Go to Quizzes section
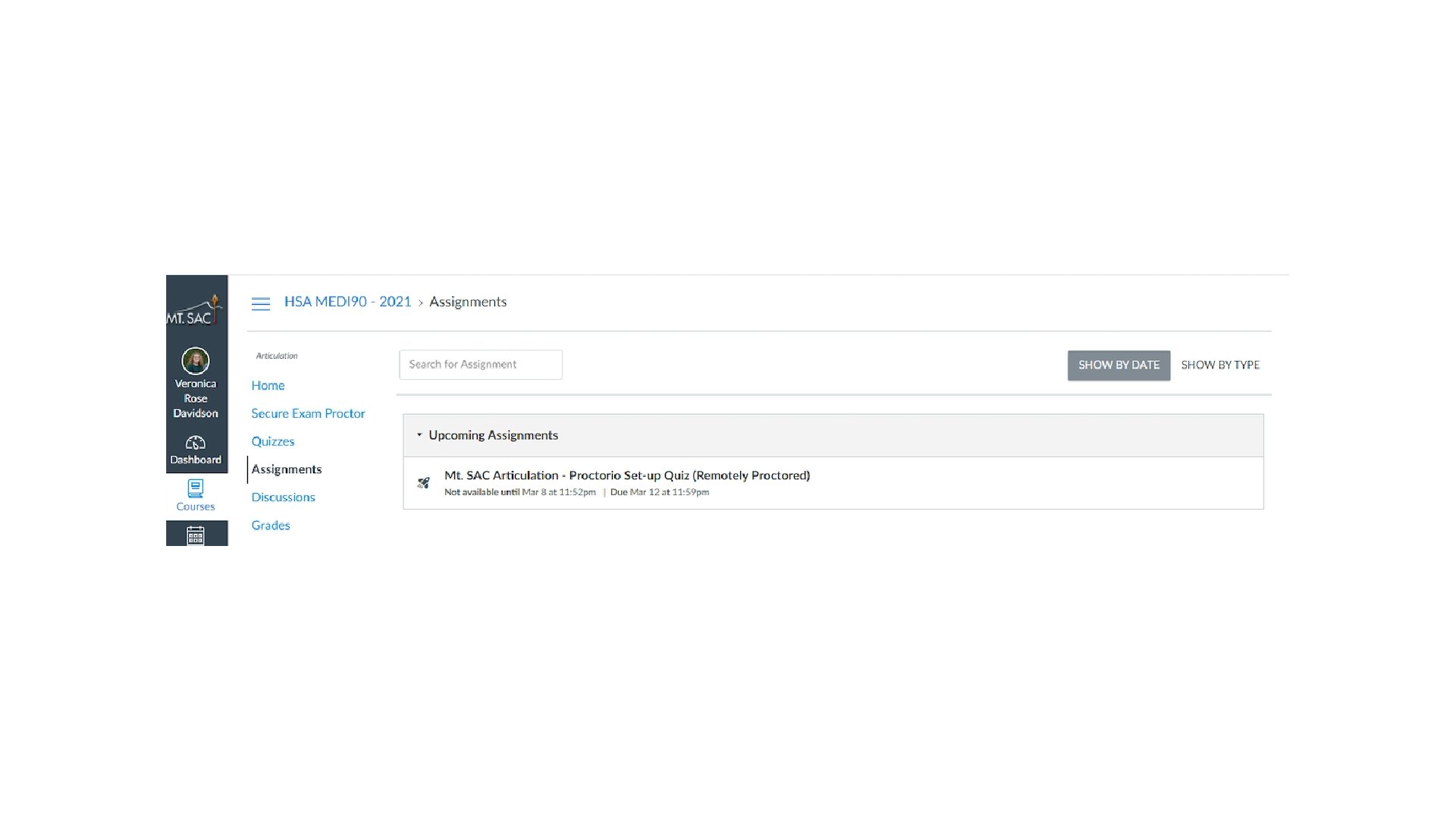1456x819 pixels. click(272, 441)
